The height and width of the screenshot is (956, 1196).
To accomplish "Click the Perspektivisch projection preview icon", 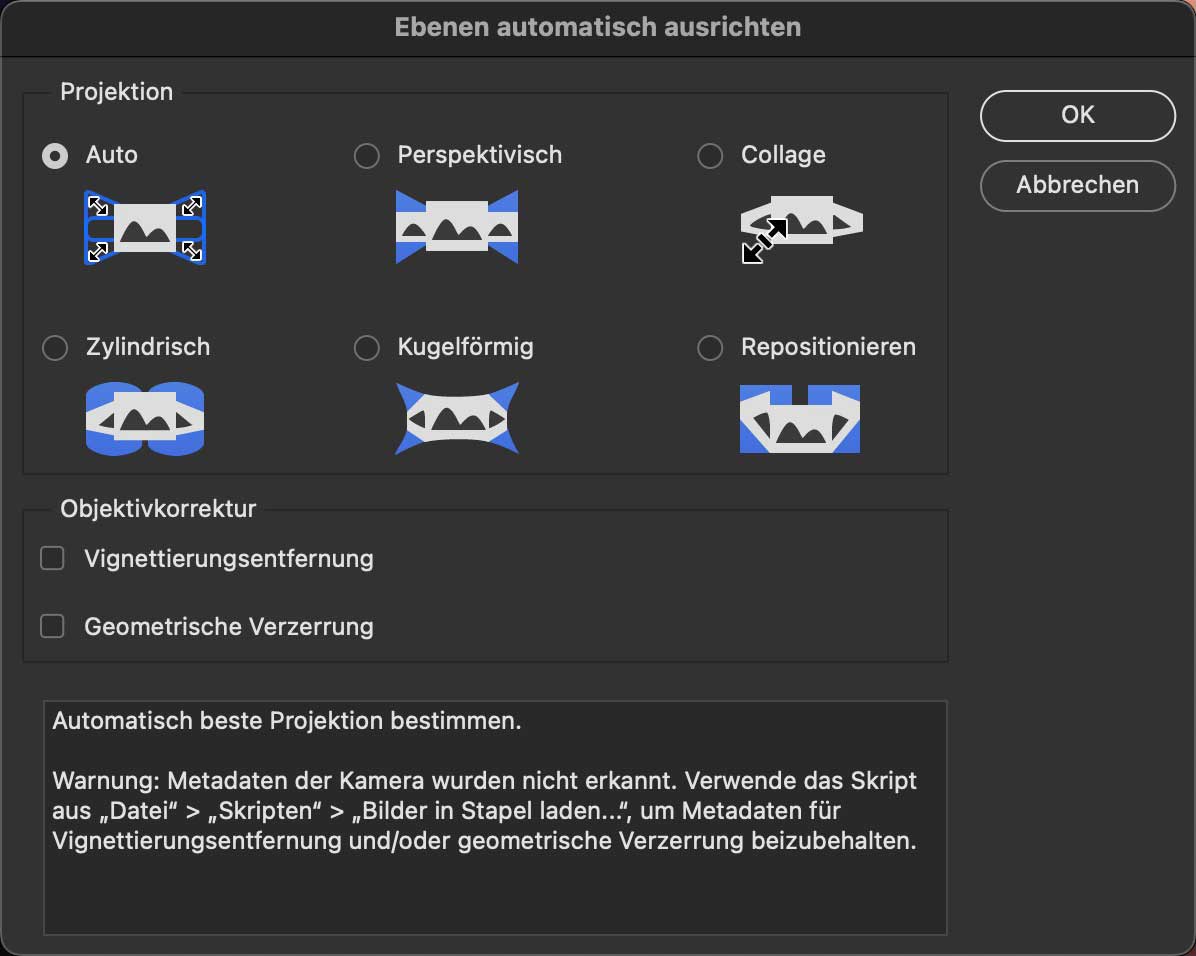I will 457,227.
